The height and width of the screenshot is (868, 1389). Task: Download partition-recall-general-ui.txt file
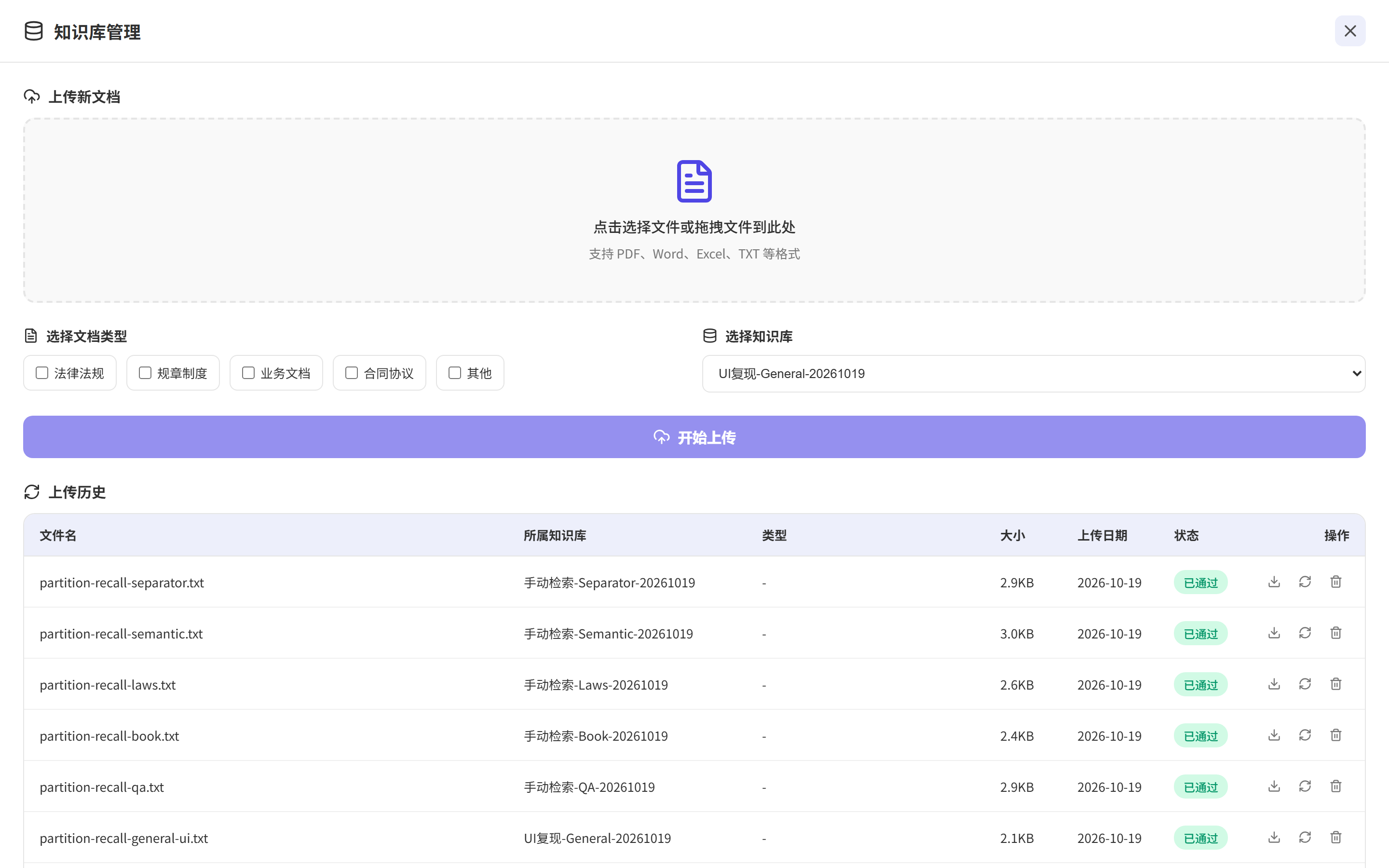click(1274, 838)
